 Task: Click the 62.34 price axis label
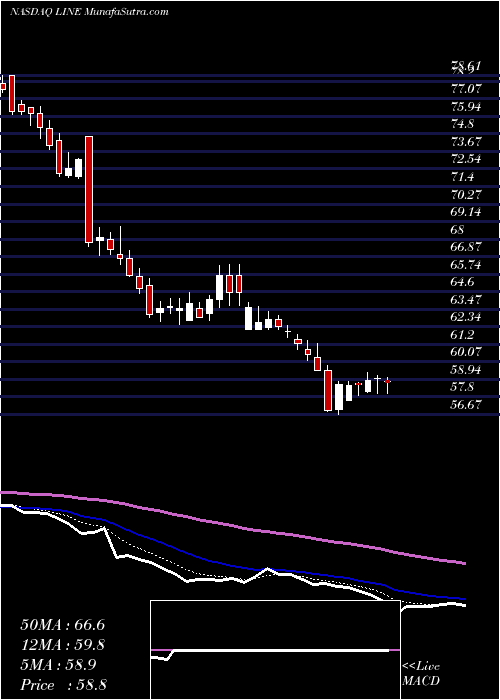pos(467,317)
